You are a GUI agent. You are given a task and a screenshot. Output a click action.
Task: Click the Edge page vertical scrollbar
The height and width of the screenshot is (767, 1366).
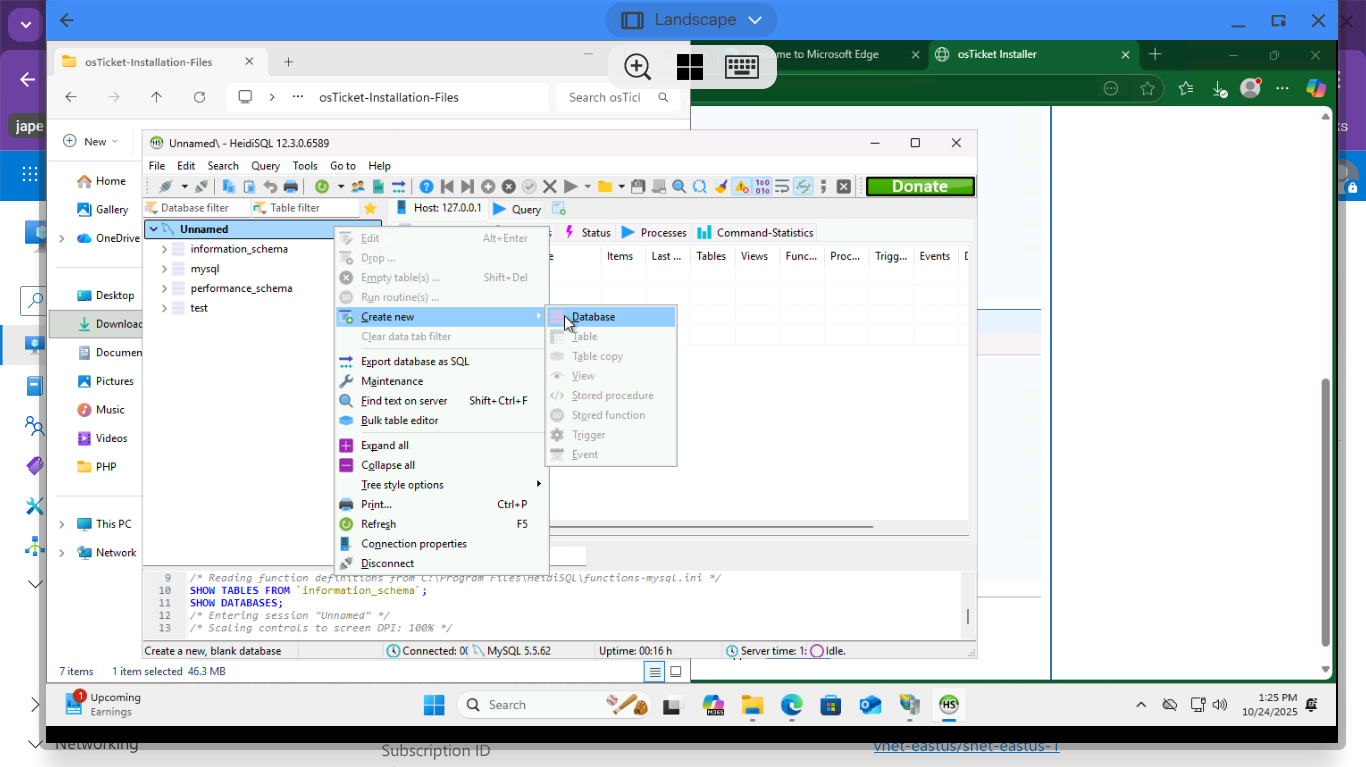(x=1326, y=512)
